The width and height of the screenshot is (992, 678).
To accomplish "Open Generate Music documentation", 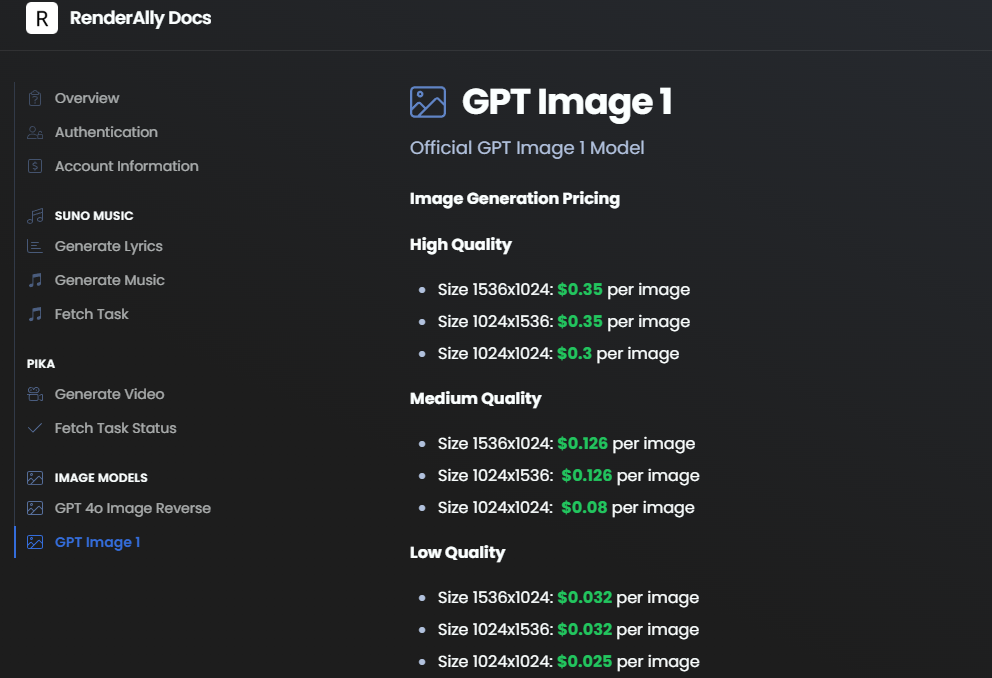I will (x=109, y=280).
